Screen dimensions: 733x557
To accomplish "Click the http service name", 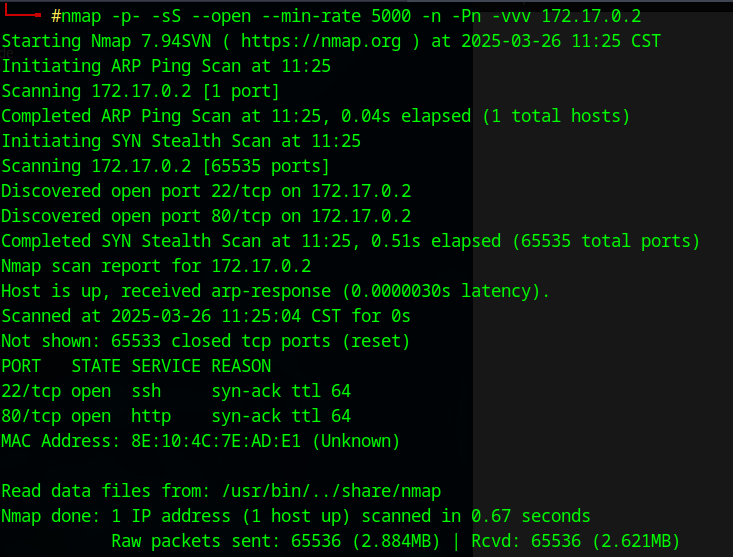I will click(151, 416).
